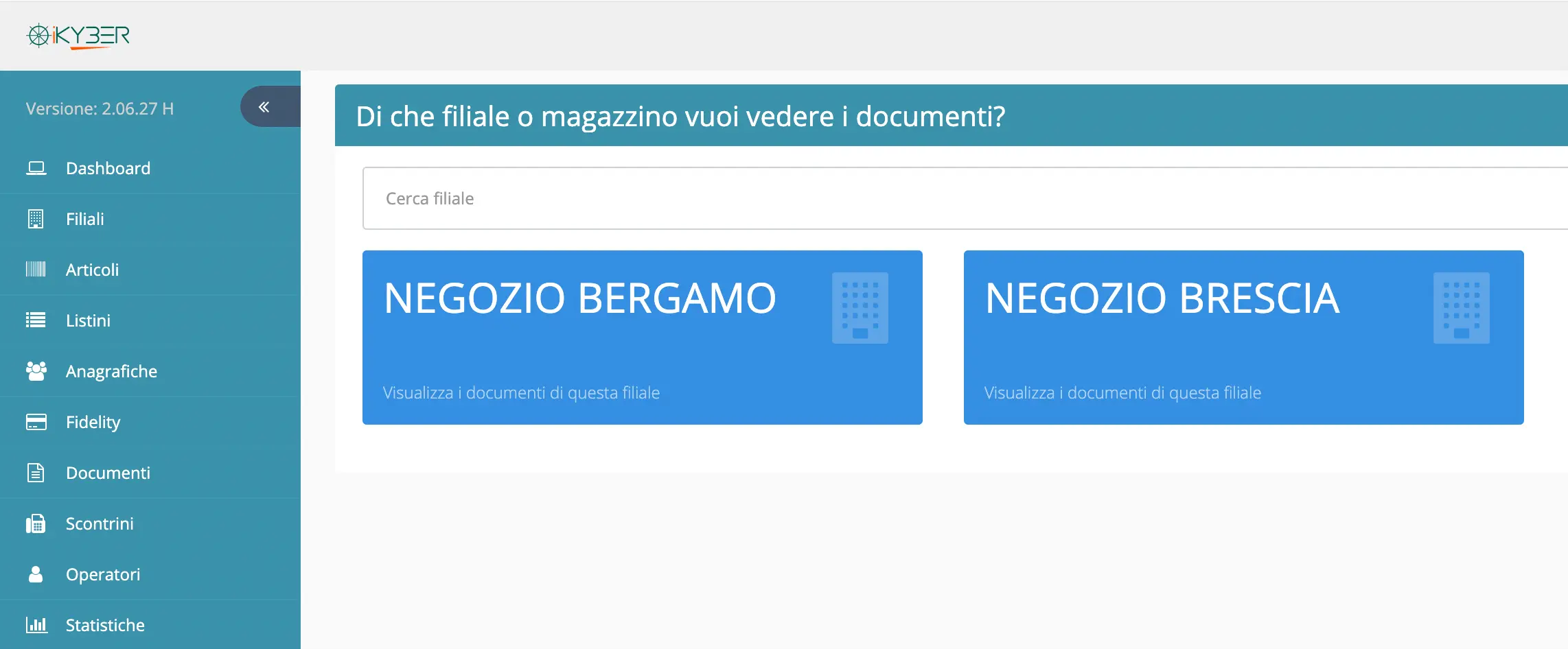Open Fidelity section
This screenshot has width=1568, height=649.
150,422
